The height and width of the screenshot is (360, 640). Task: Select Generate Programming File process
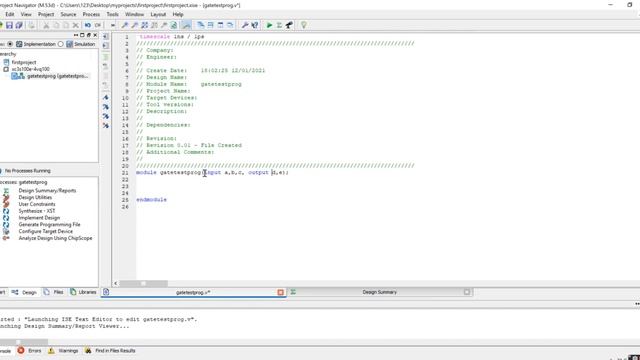[49, 224]
